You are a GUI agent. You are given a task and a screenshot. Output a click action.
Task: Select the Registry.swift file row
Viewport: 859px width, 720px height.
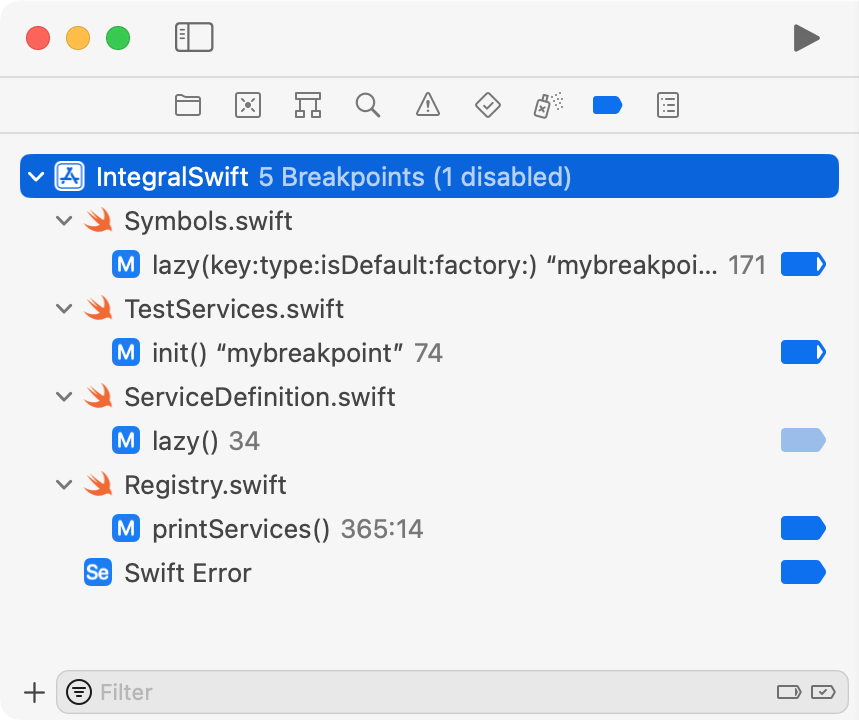pyautogui.click(x=430, y=485)
